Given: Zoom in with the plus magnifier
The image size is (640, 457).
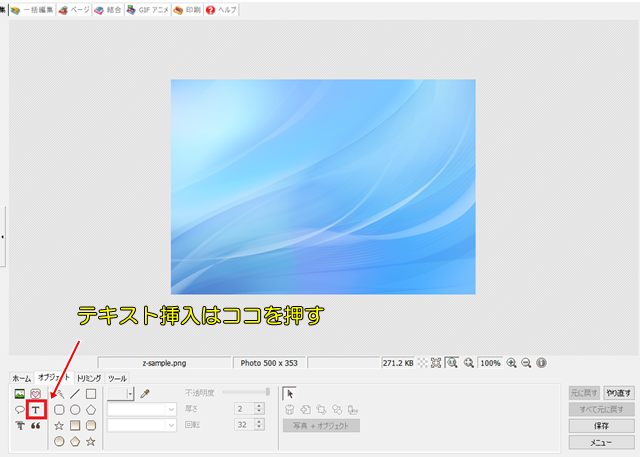Looking at the screenshot, I should point(511,363).
